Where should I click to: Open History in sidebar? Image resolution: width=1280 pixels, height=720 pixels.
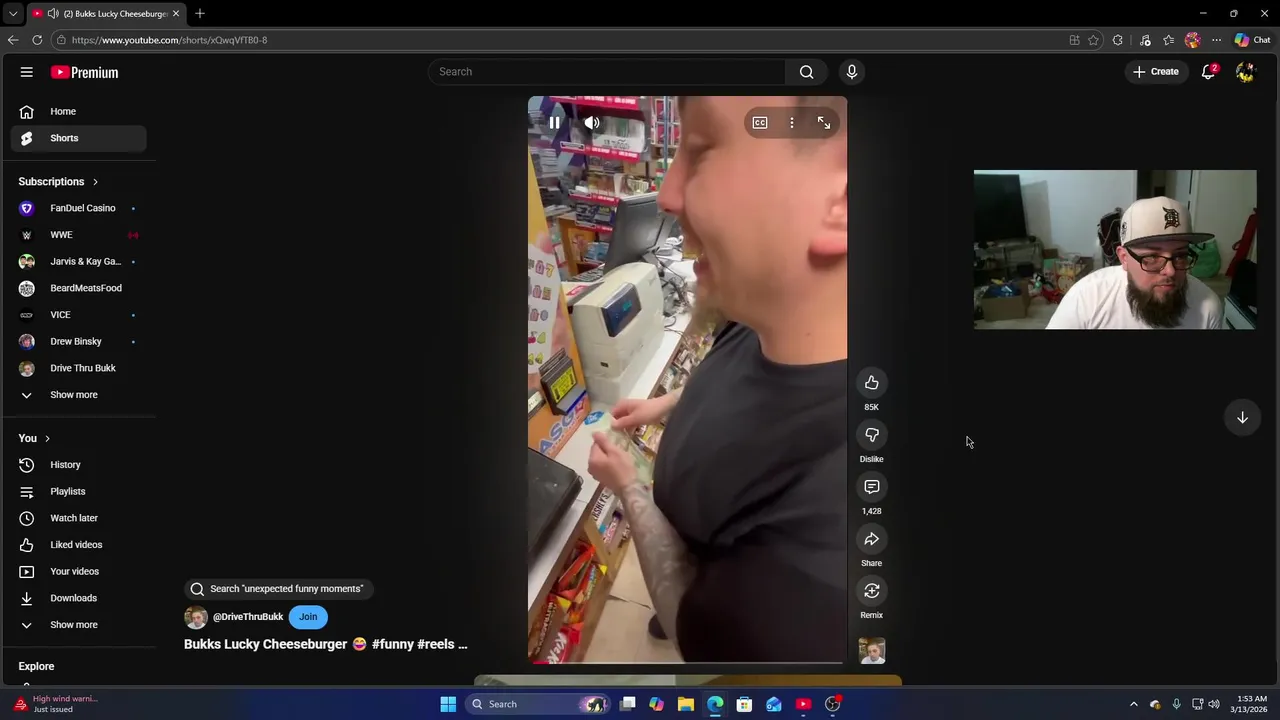point(78,465)
